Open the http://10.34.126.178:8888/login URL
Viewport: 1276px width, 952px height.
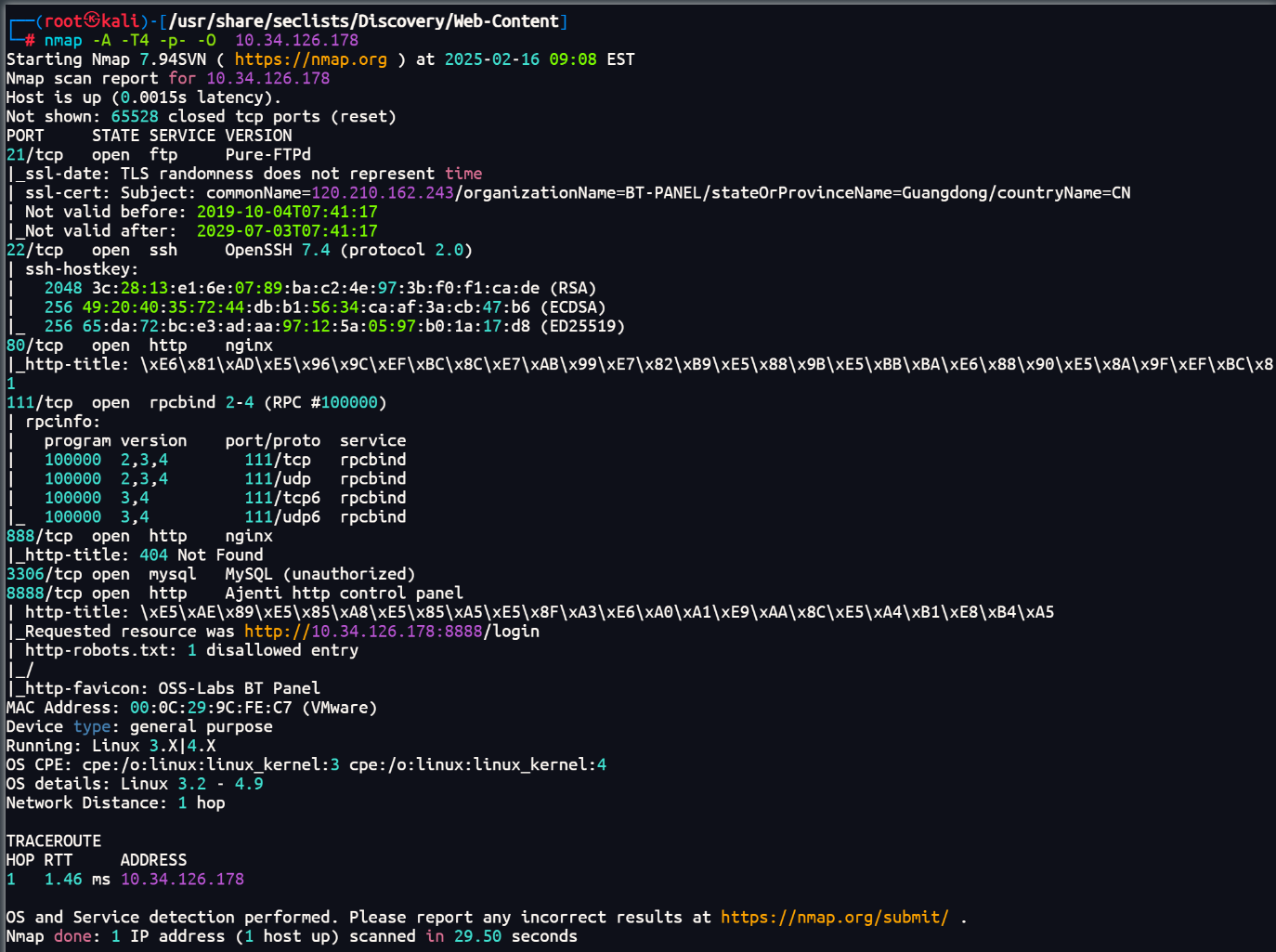[392, 632]
